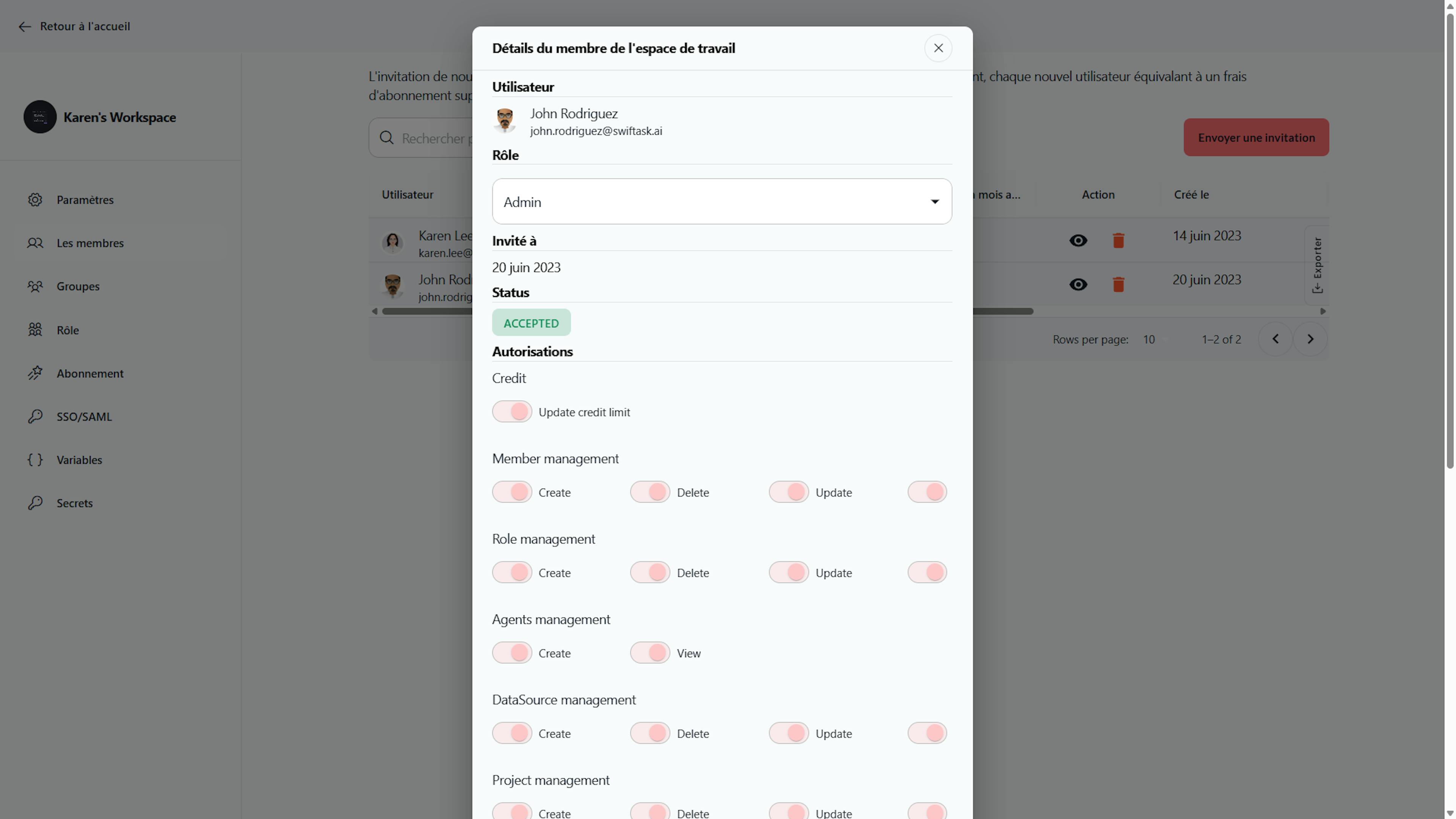The image size is (1456, 819).
Task: Toggle Agents management View permission
Action: (650, 653)
